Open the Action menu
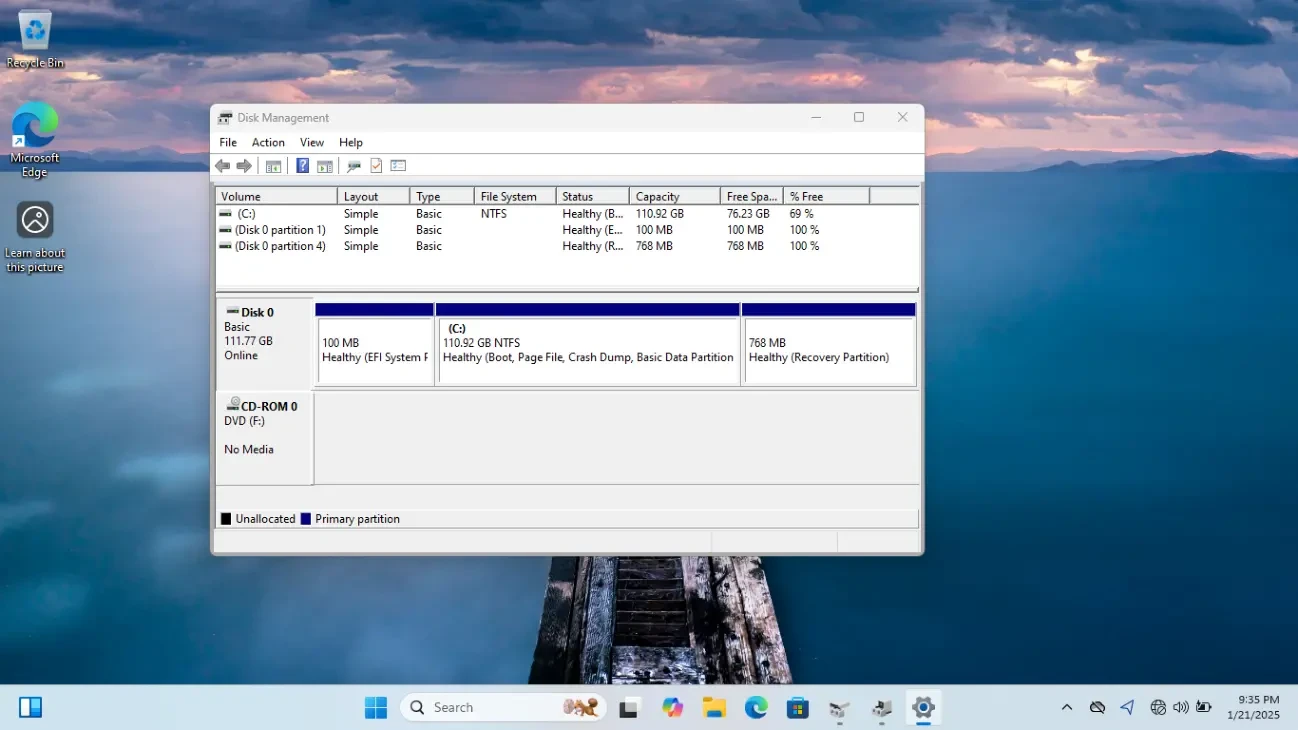The height and width of the screenshot is (730, 1298). click(267, 142)
